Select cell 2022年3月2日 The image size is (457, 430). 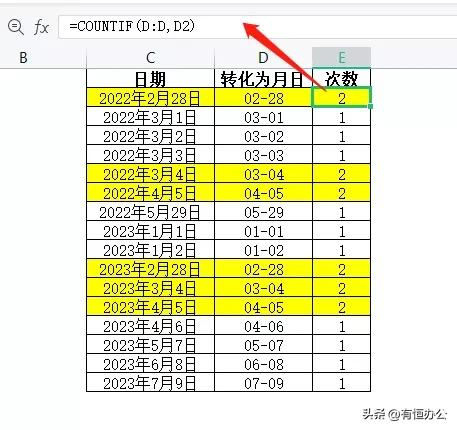point(150,135)
